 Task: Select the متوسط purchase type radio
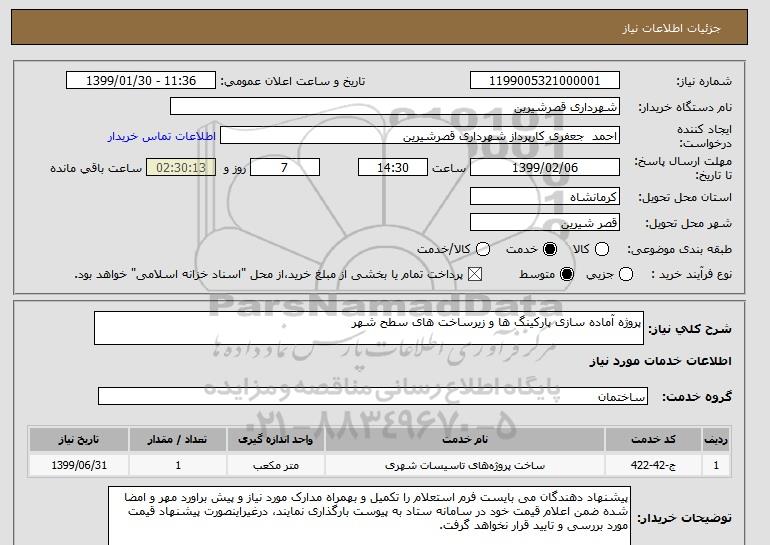coord(567,274)
